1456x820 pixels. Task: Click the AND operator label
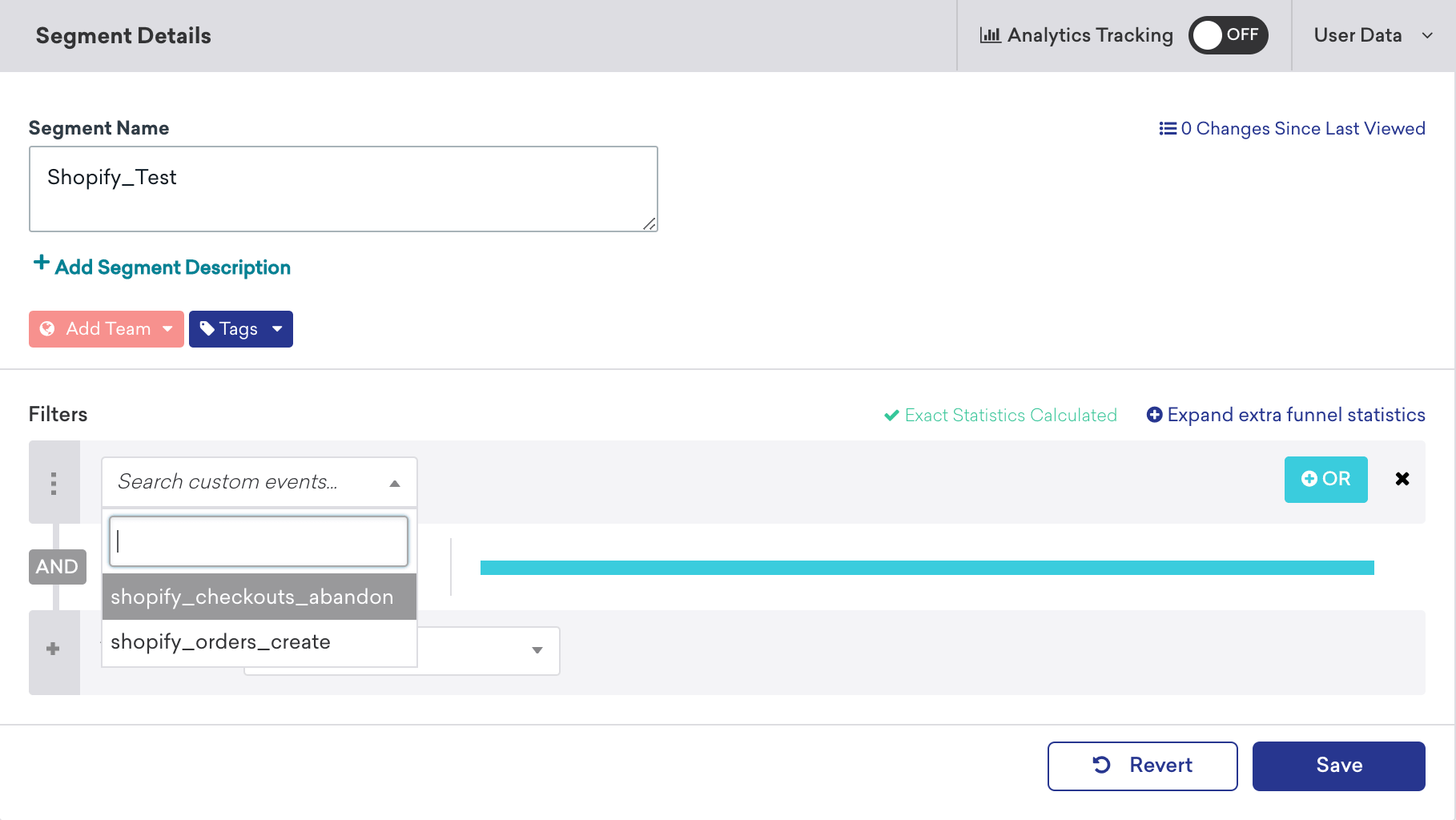point(58,567)
